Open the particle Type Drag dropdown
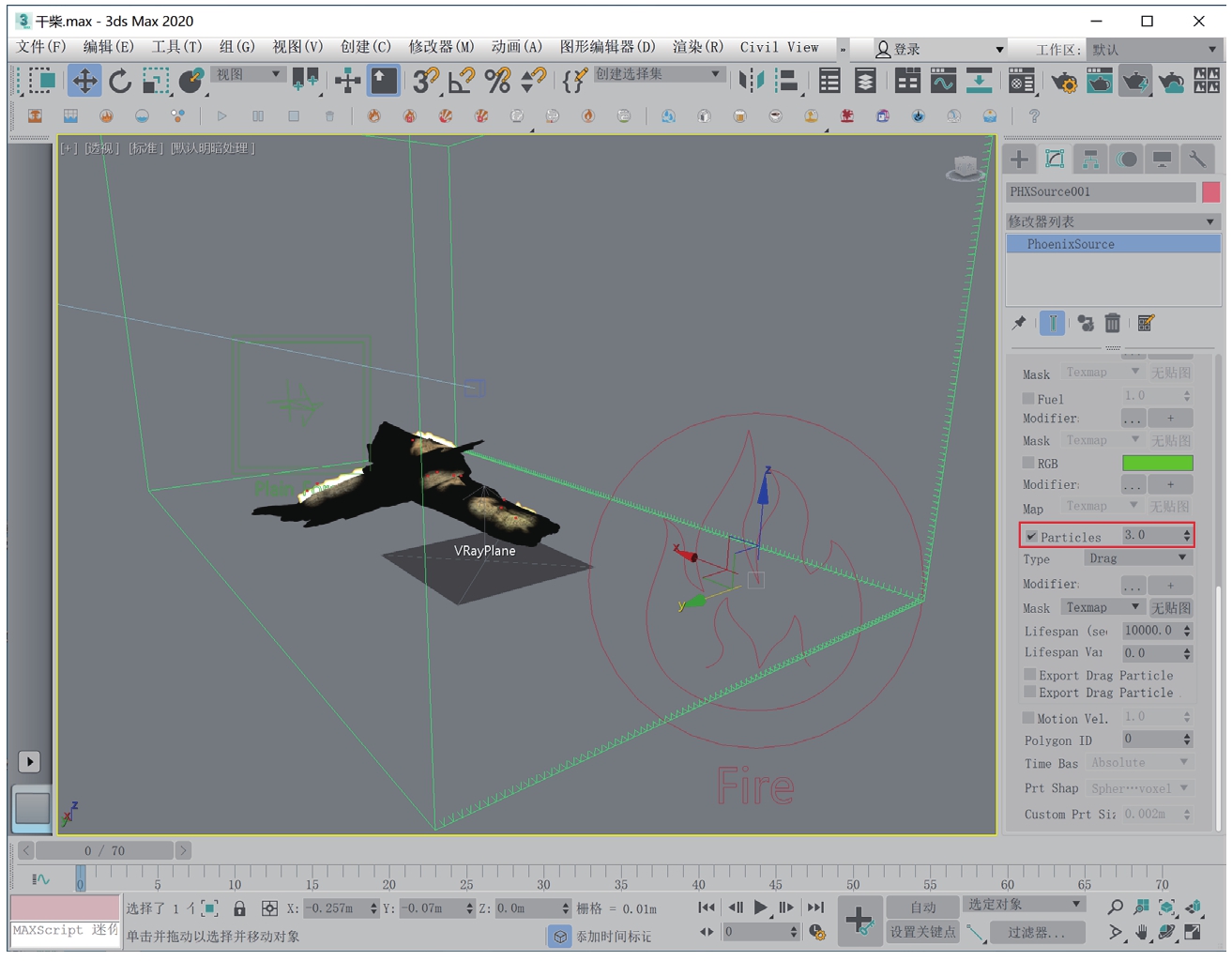Image resolution: width=1232 pixels, height=961 pixels. point(1137,558)
